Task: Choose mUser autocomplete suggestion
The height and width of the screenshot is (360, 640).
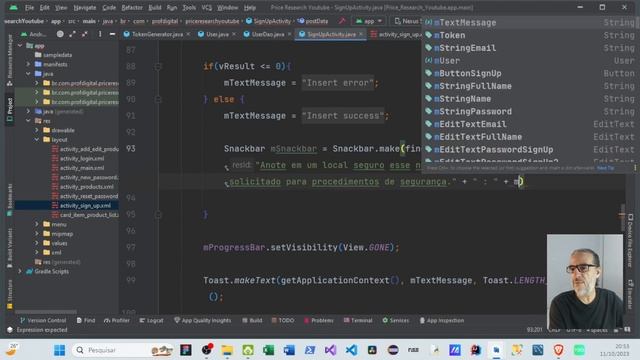Action: pyautogui.click(x=530, y=60)
